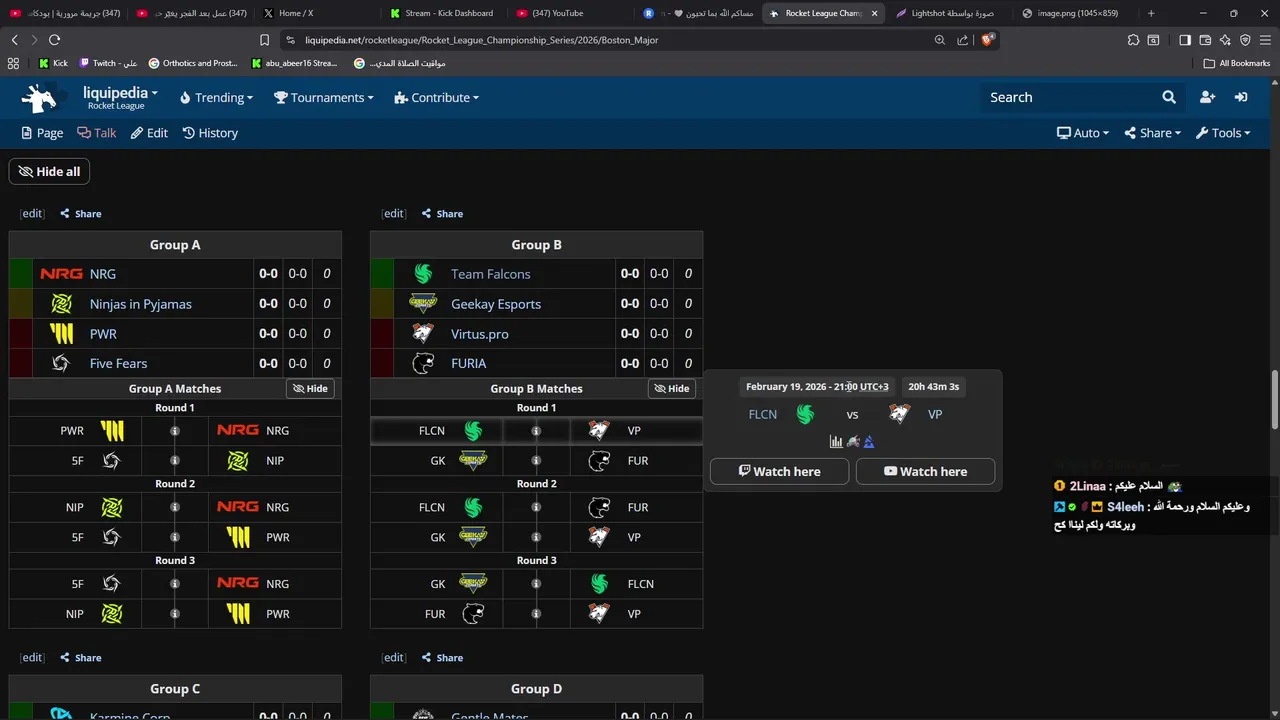Click Twitch Watch here button
The image size is (1280, 720).
tap(779, 471)
